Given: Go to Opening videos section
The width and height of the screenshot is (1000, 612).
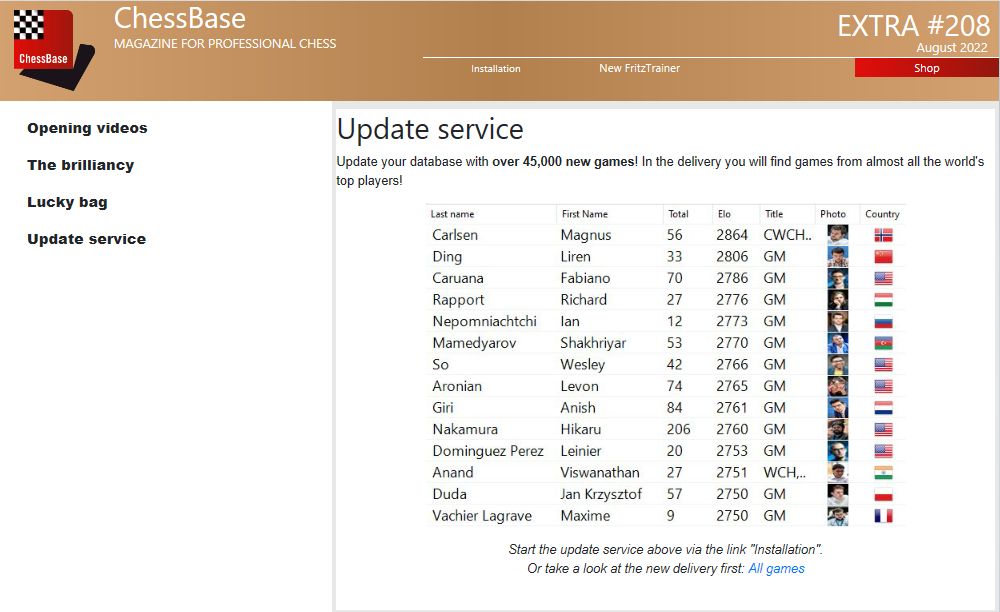Looking at the screenshot, I should coord(87,128).
